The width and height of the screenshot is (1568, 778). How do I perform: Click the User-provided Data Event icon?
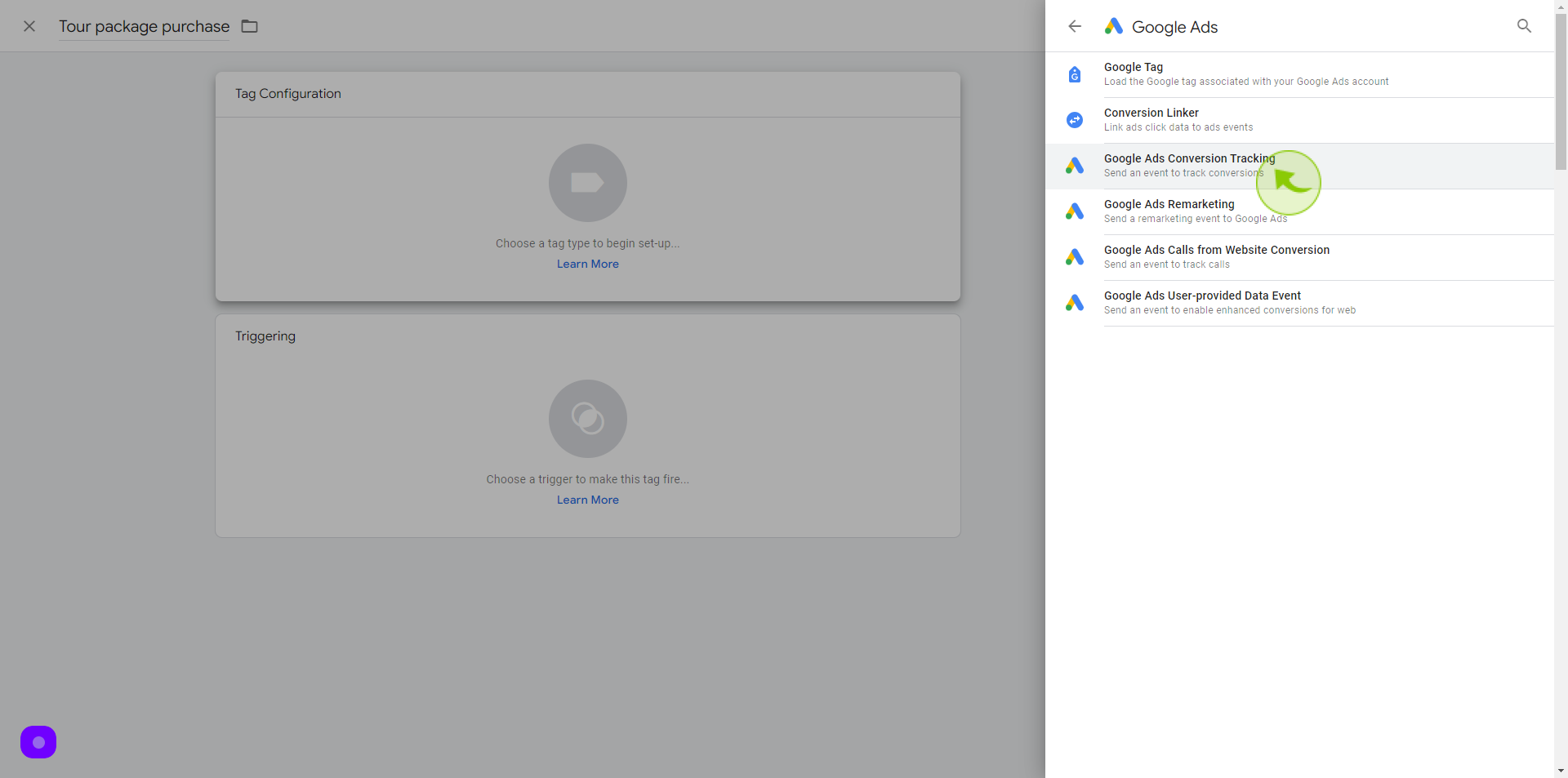tap(1075, 303)
